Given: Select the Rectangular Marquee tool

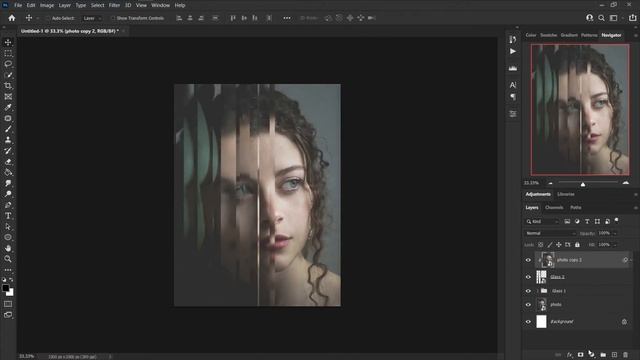Looking at the screenshot, I should [x=8, y=53].
